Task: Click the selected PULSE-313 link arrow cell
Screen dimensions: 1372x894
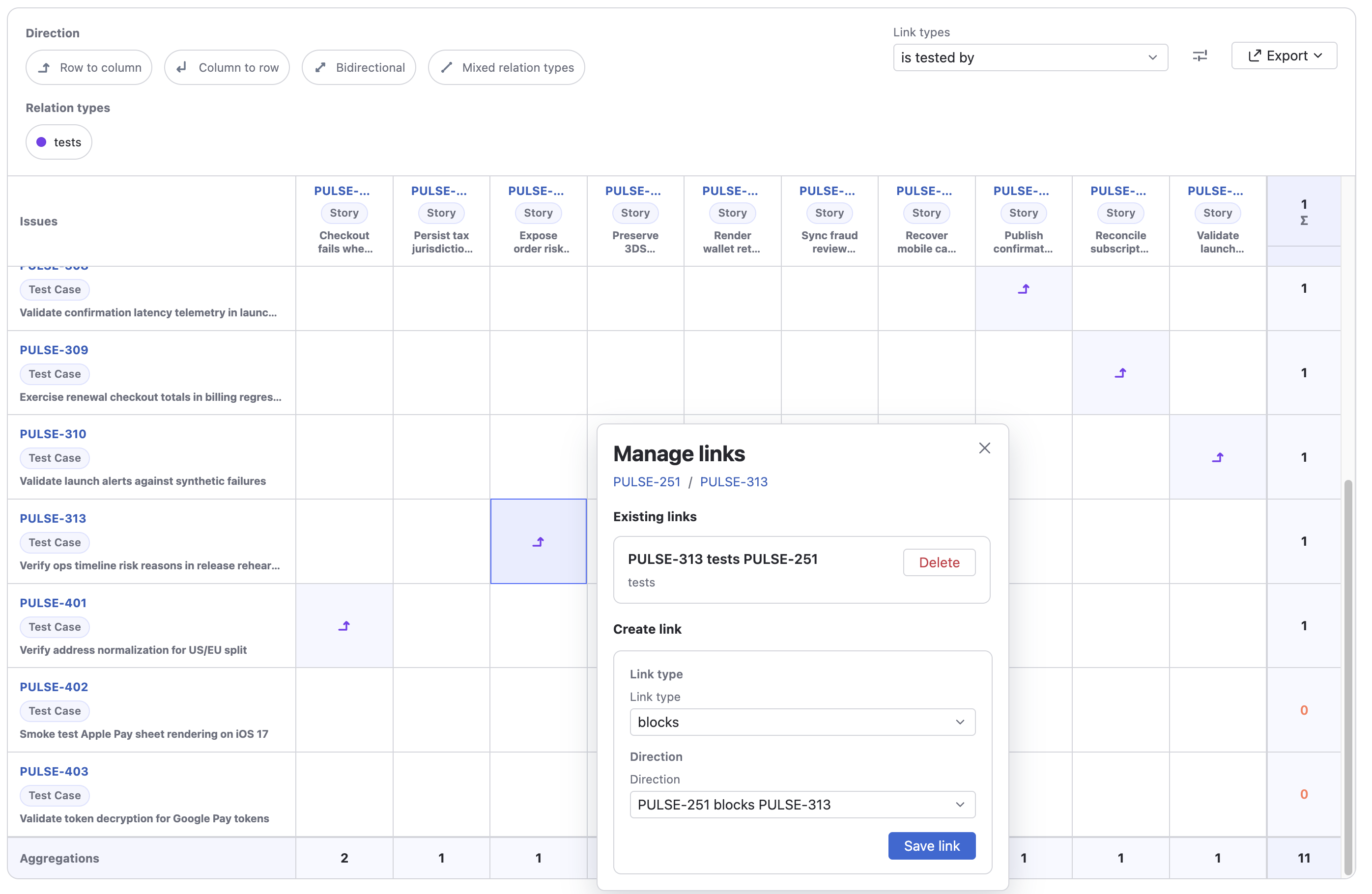Action: pyautogui.click(x=538, y=541)
